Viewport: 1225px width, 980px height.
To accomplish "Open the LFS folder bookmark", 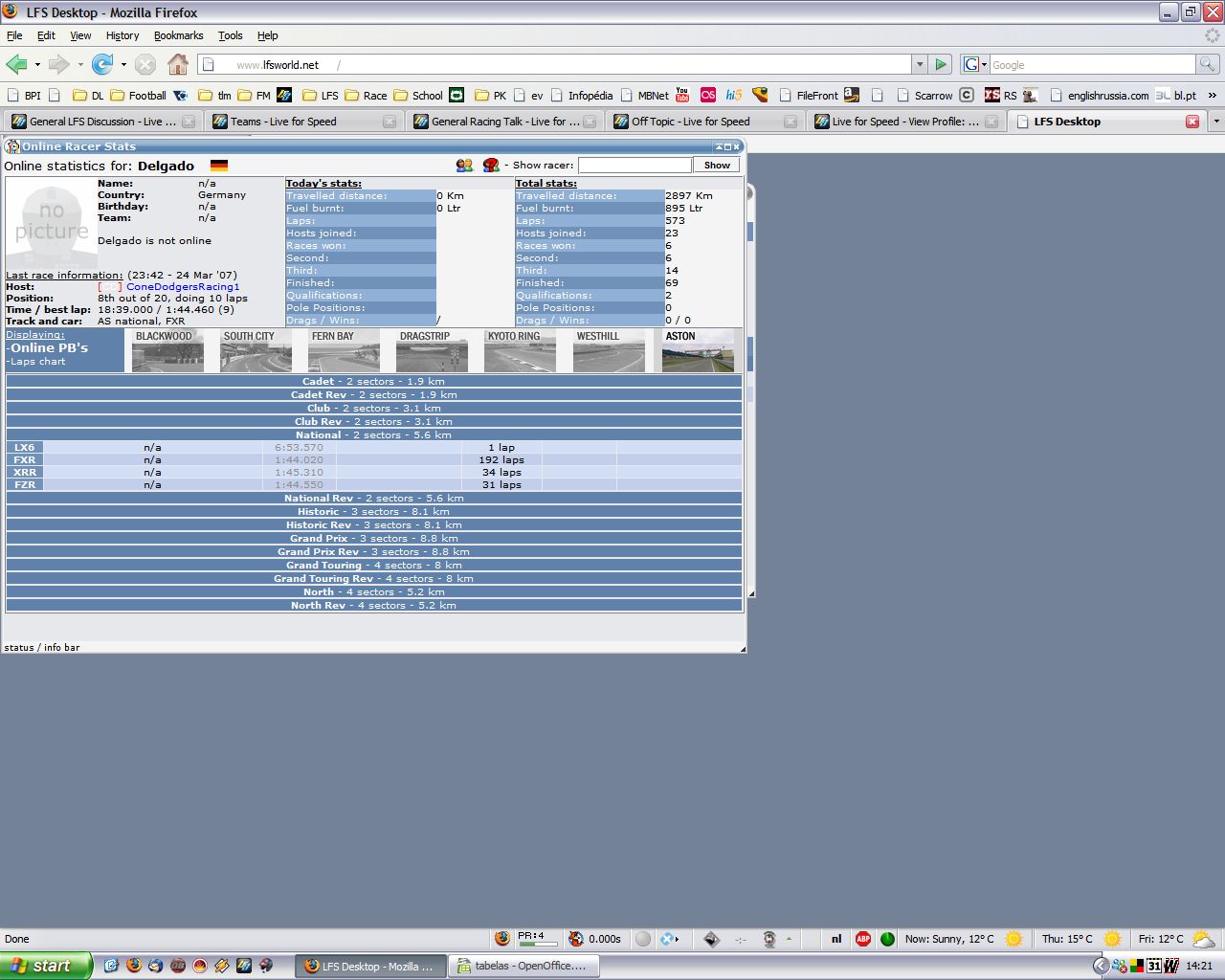I will 320,95.
